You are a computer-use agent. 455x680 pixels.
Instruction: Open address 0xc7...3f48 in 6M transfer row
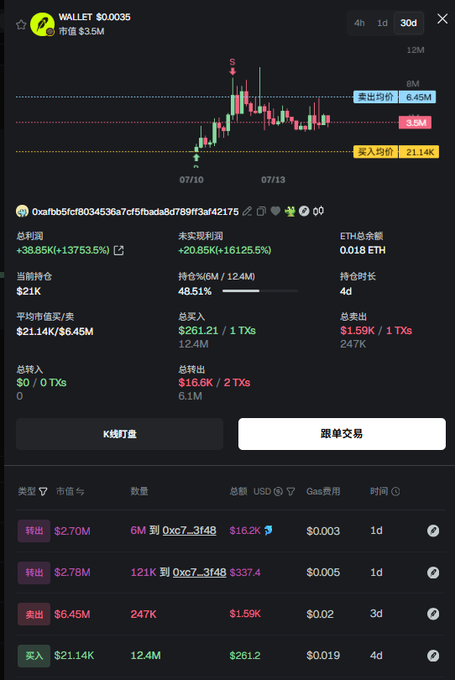point(189,530)
